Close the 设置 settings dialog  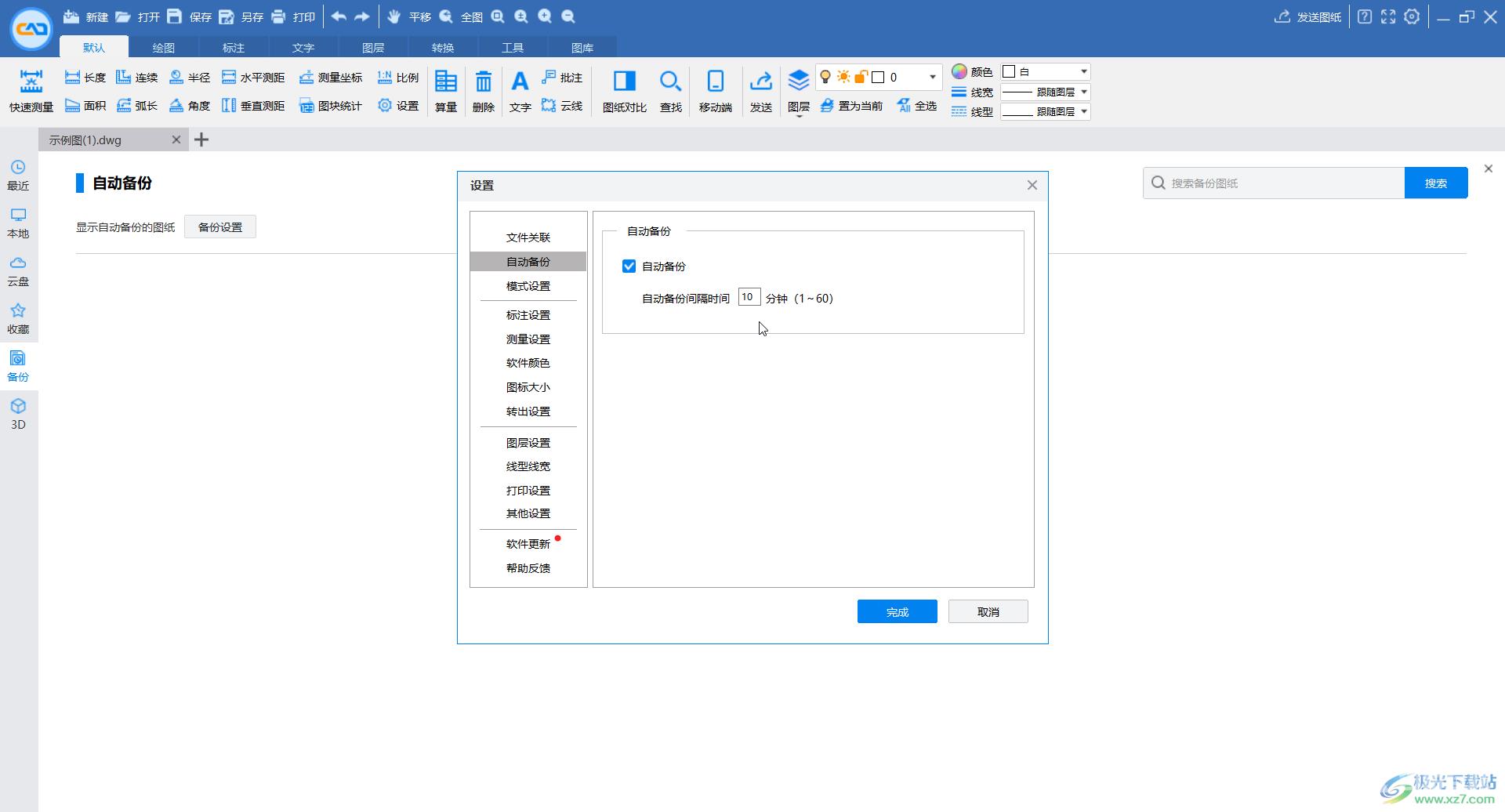point(1032,185)
